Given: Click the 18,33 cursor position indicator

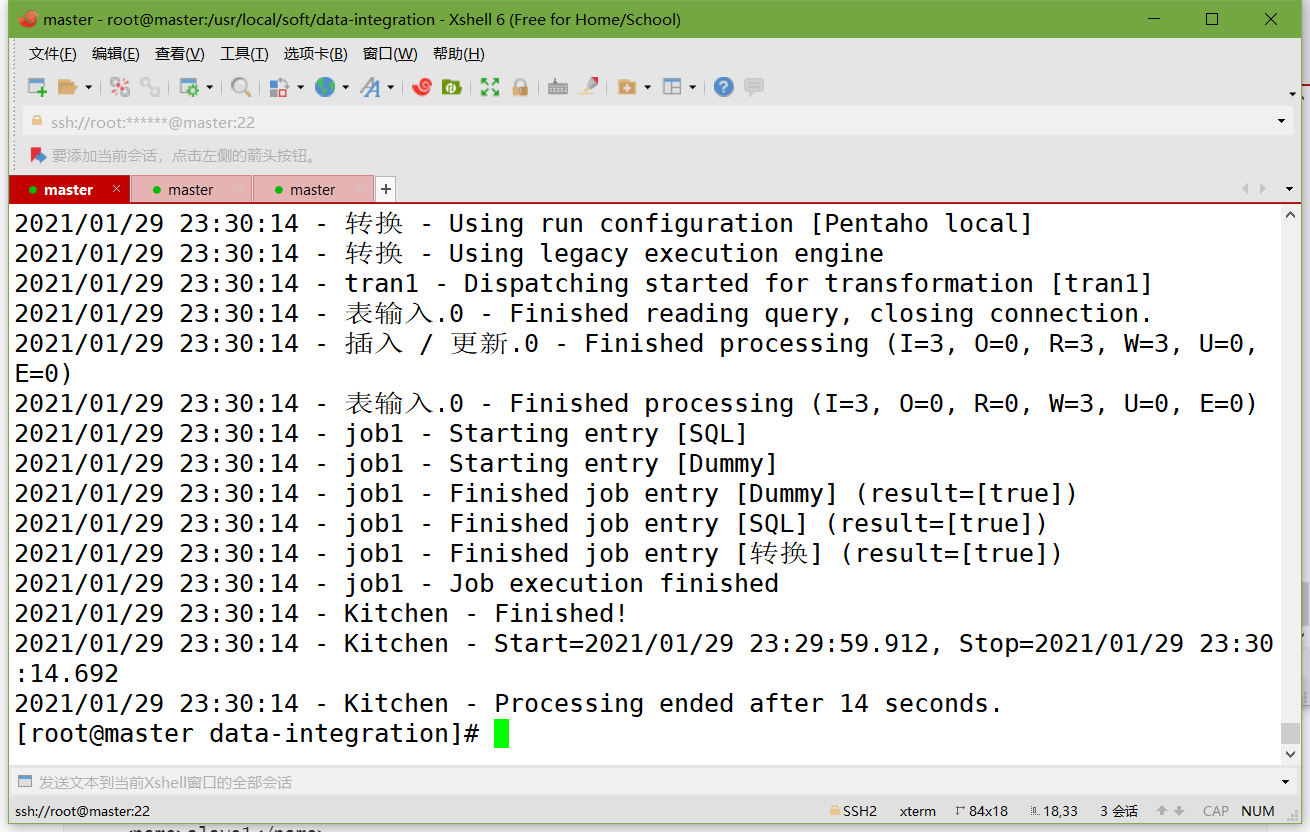Looking at the screenshot, I should tap(1054, 811).
